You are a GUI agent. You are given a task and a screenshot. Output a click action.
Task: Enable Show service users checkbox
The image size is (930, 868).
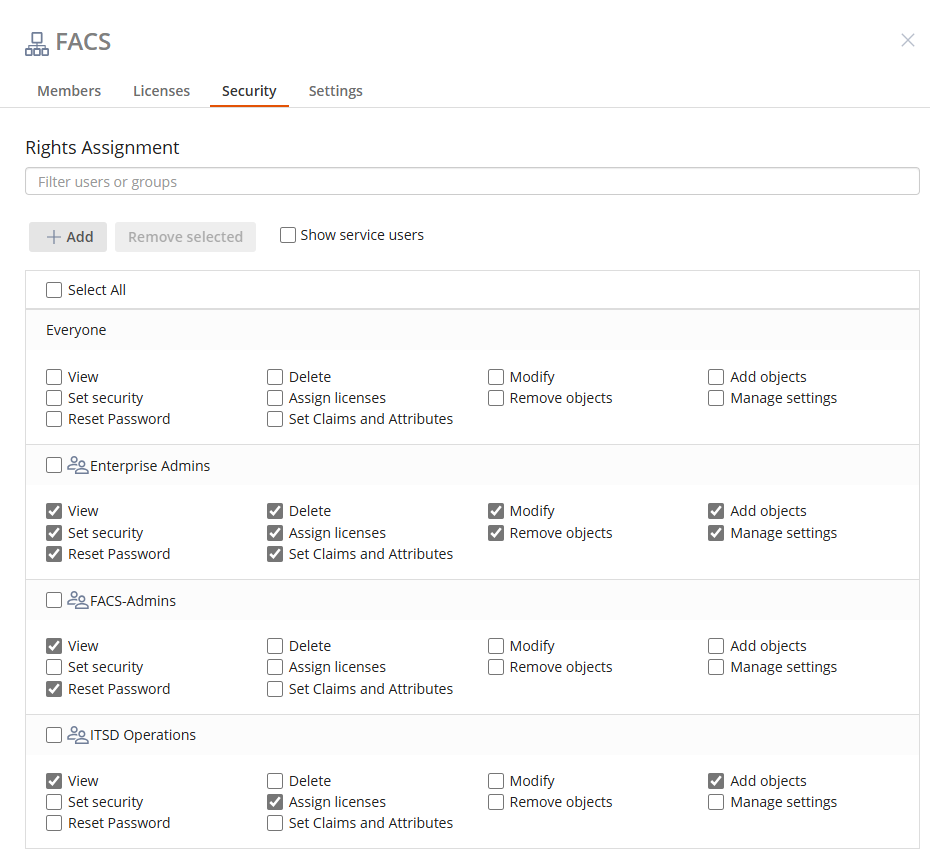click(288, 235)
